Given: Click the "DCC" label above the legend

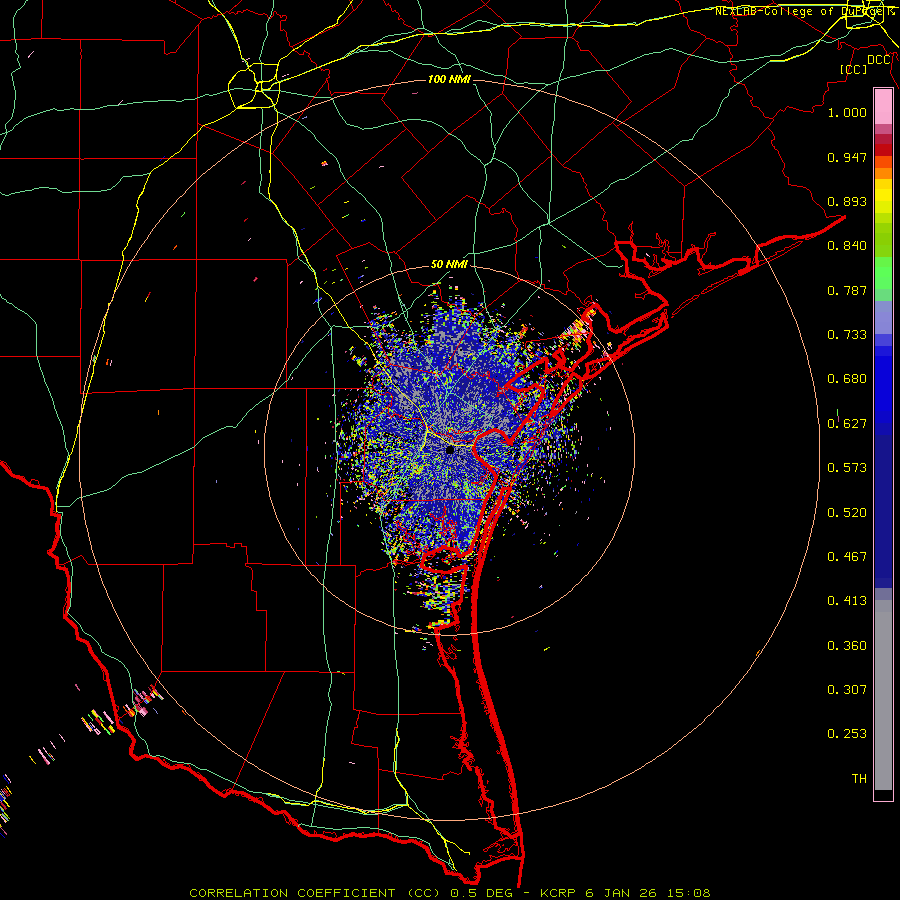Looking at the screenshot, I should 879,60.
